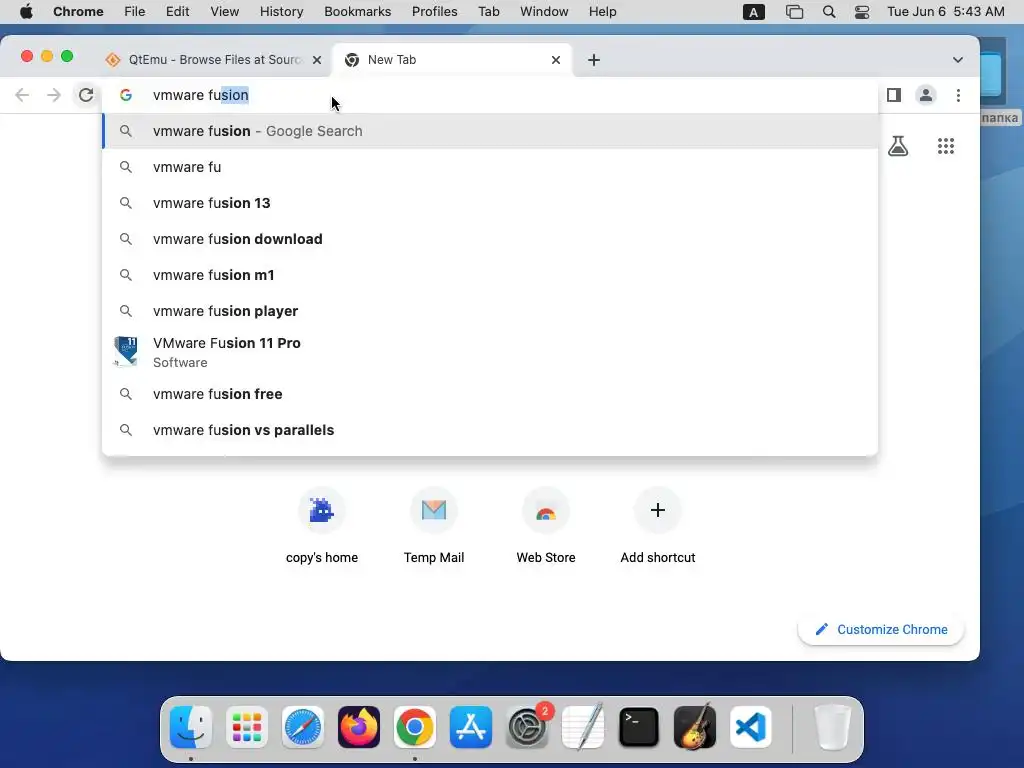Screen dimensions: 1024x768
Task: Reload the current page
Action: click(86, 95)
